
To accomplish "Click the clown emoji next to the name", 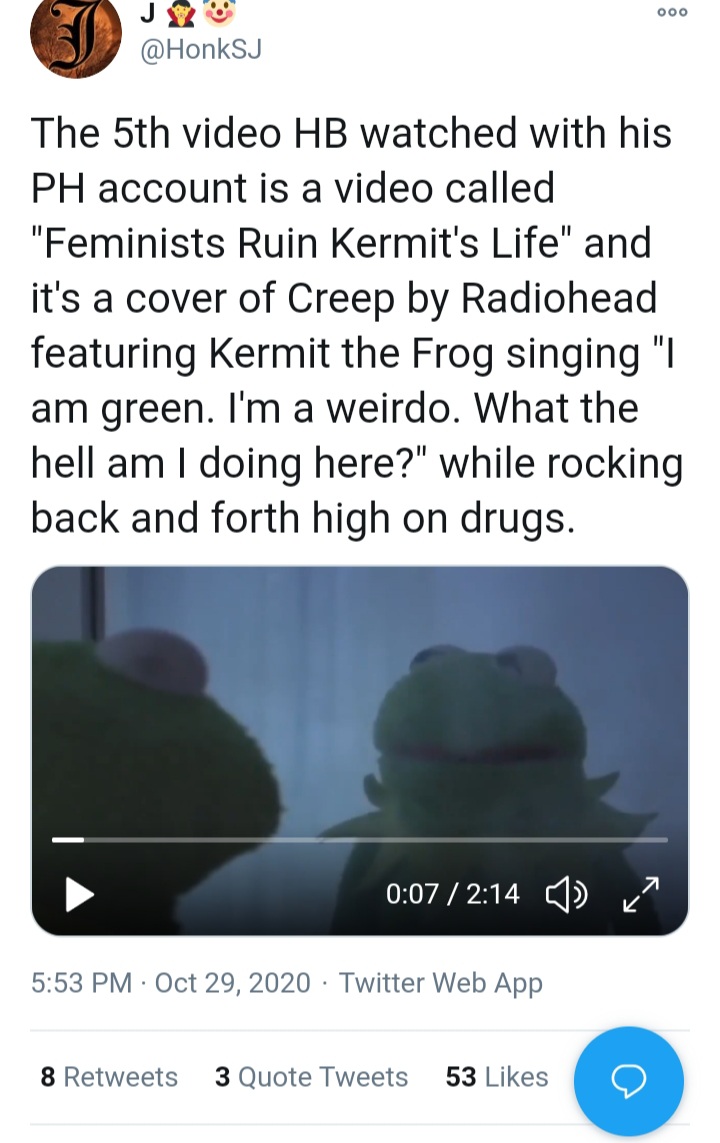I will point(219,12).
